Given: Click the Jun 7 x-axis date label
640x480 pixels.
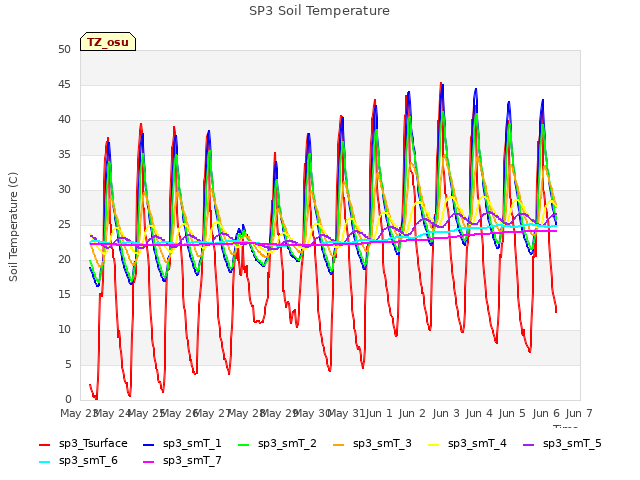Looking at the screenshot, I should (x=579, y=413).
